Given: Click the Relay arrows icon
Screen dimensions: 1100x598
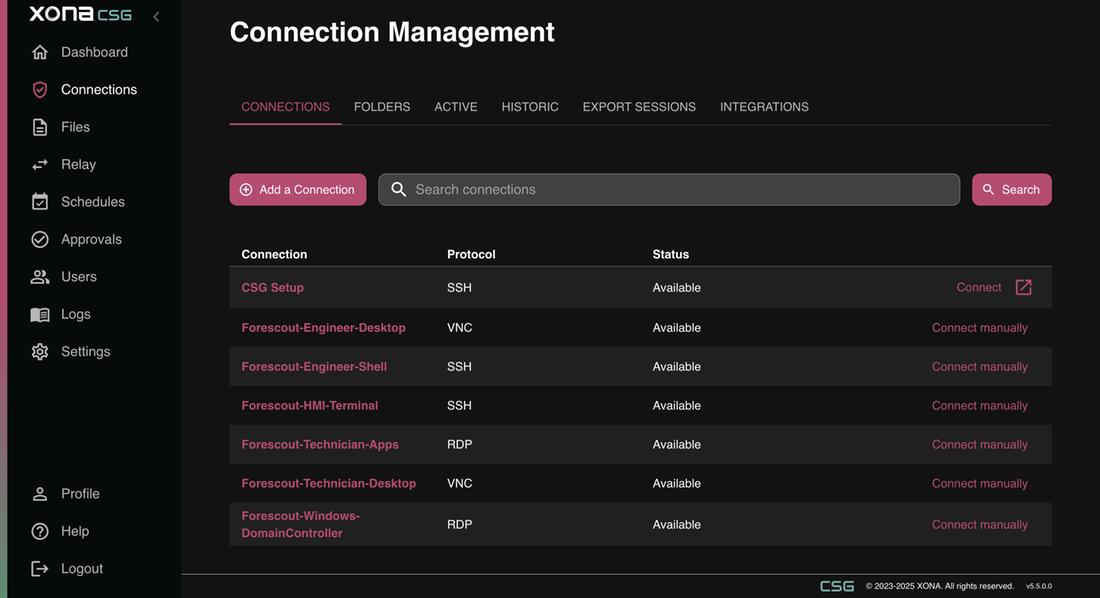Looking at the screenshot, I should pos(40,165).
